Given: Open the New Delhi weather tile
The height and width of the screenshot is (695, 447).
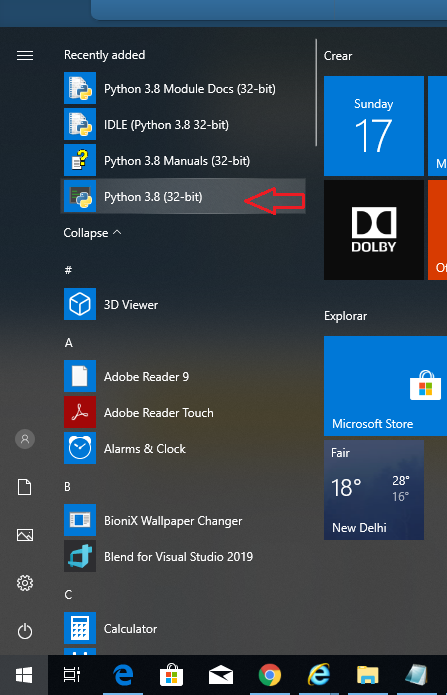Looking at the screenshot, I should (x=374, y=490).
